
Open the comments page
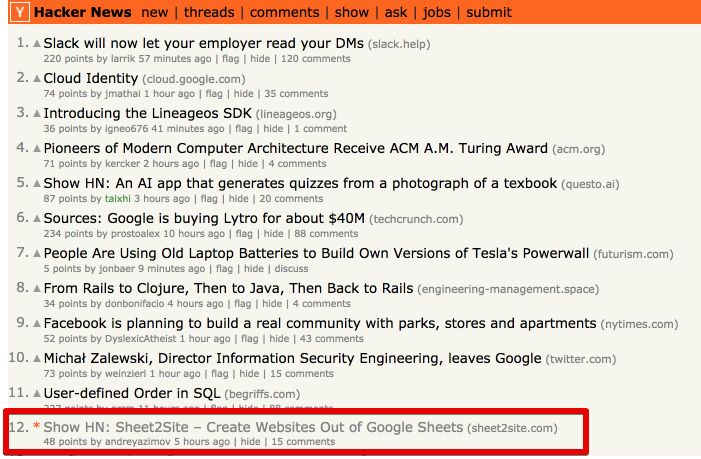[284, 12]
